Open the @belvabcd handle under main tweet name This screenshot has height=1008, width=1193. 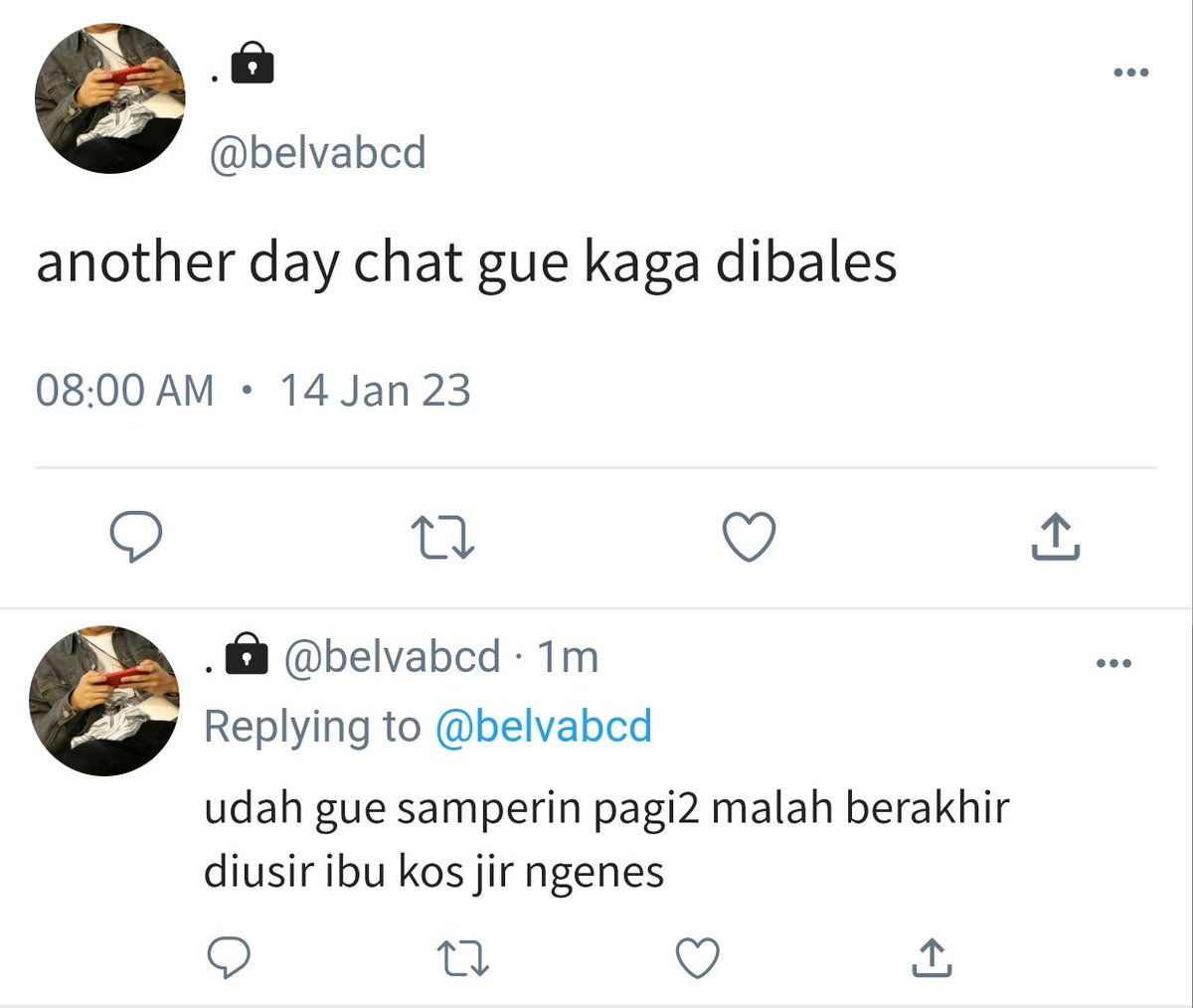[316, 153]
